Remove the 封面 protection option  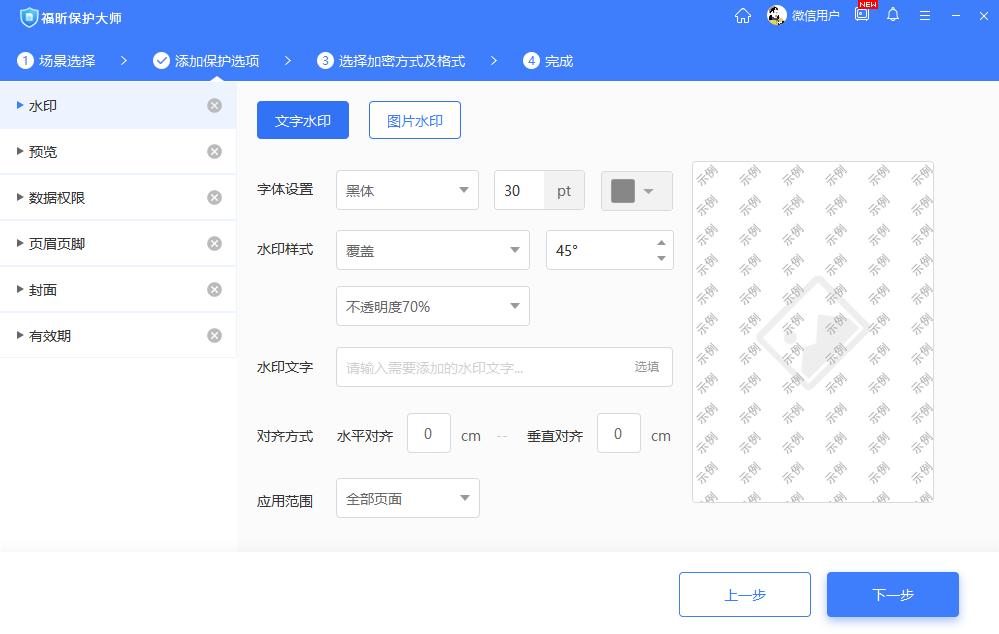[216, 289]
